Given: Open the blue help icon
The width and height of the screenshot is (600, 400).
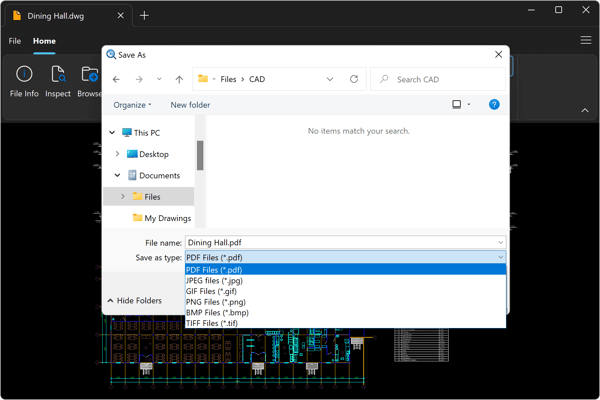Looking at the screenshot, I should point(494,104).
